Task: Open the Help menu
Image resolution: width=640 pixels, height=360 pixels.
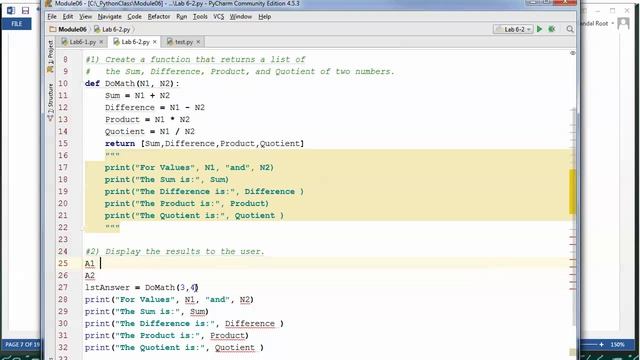Action: pos(264,17)
